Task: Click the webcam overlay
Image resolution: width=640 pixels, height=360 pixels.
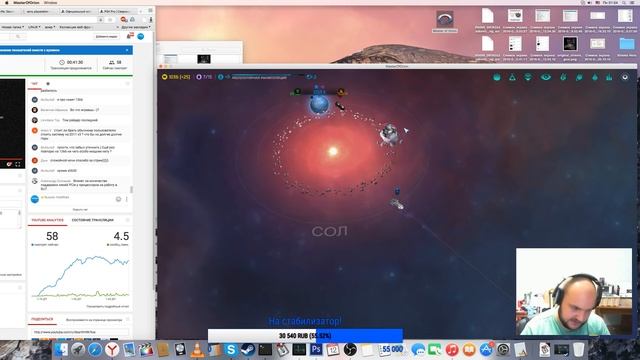Action: point(574,291)
